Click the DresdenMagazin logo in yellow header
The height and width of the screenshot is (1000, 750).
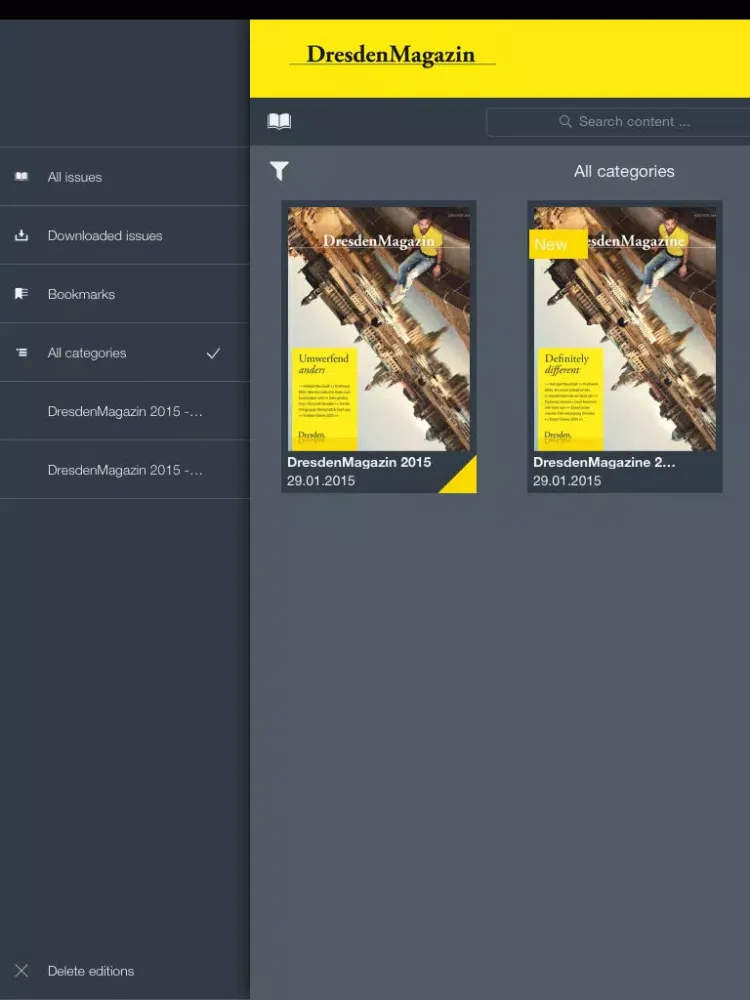391,55
